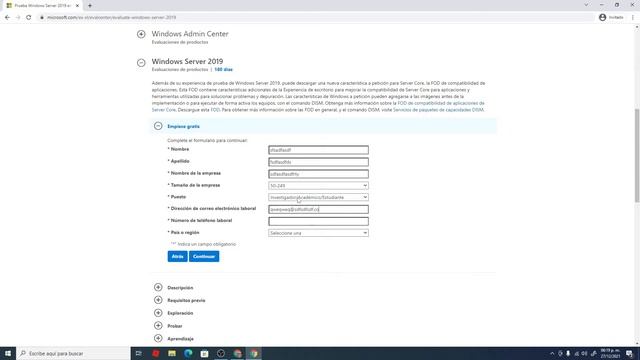Collapse the Empiece gratis panel
Viewport: 640px width, 360px height.
click(158, 126)
